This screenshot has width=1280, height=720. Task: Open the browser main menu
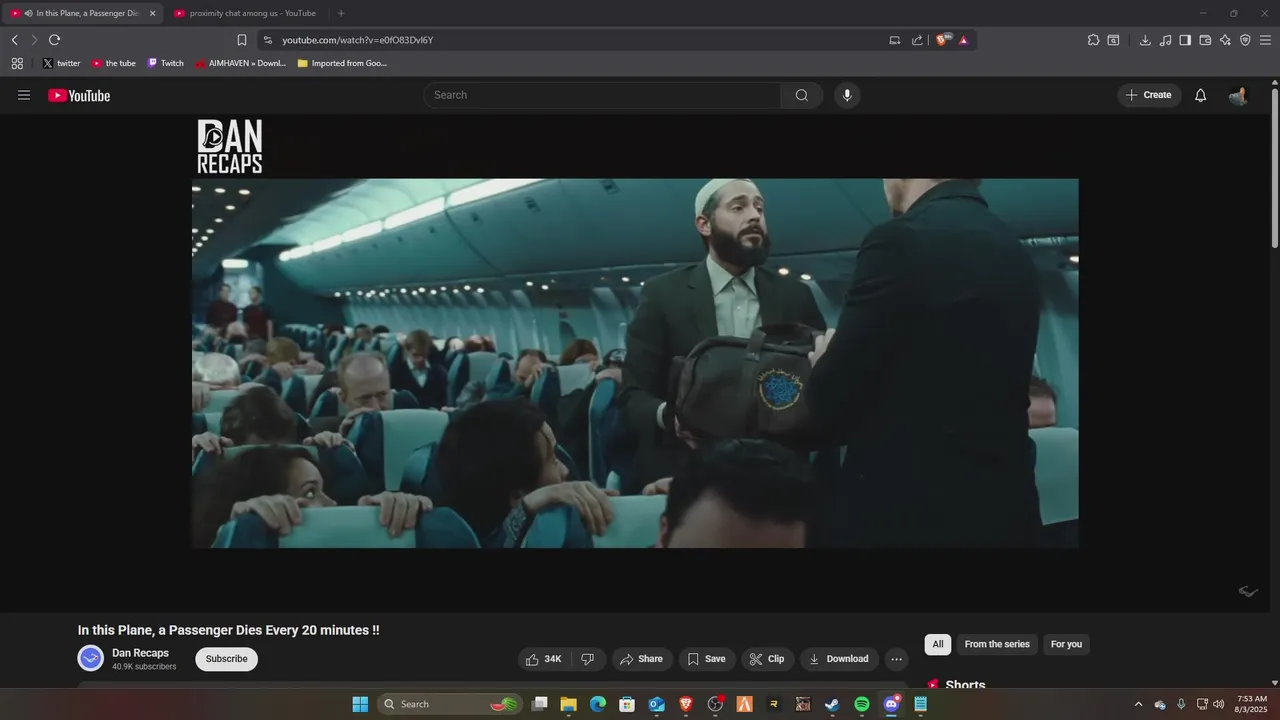pyautogui.click(x=1265, y=40)
